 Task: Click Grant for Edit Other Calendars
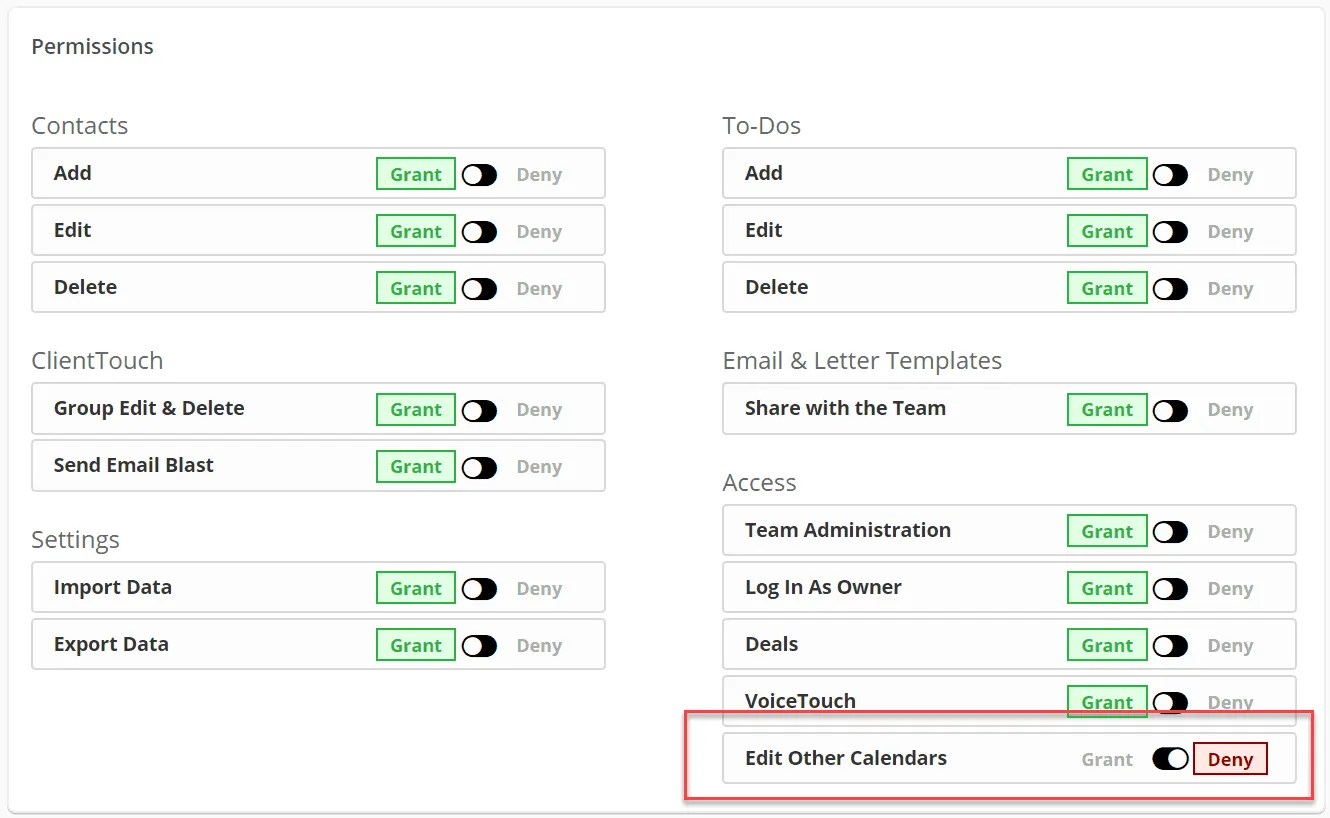1107,759
